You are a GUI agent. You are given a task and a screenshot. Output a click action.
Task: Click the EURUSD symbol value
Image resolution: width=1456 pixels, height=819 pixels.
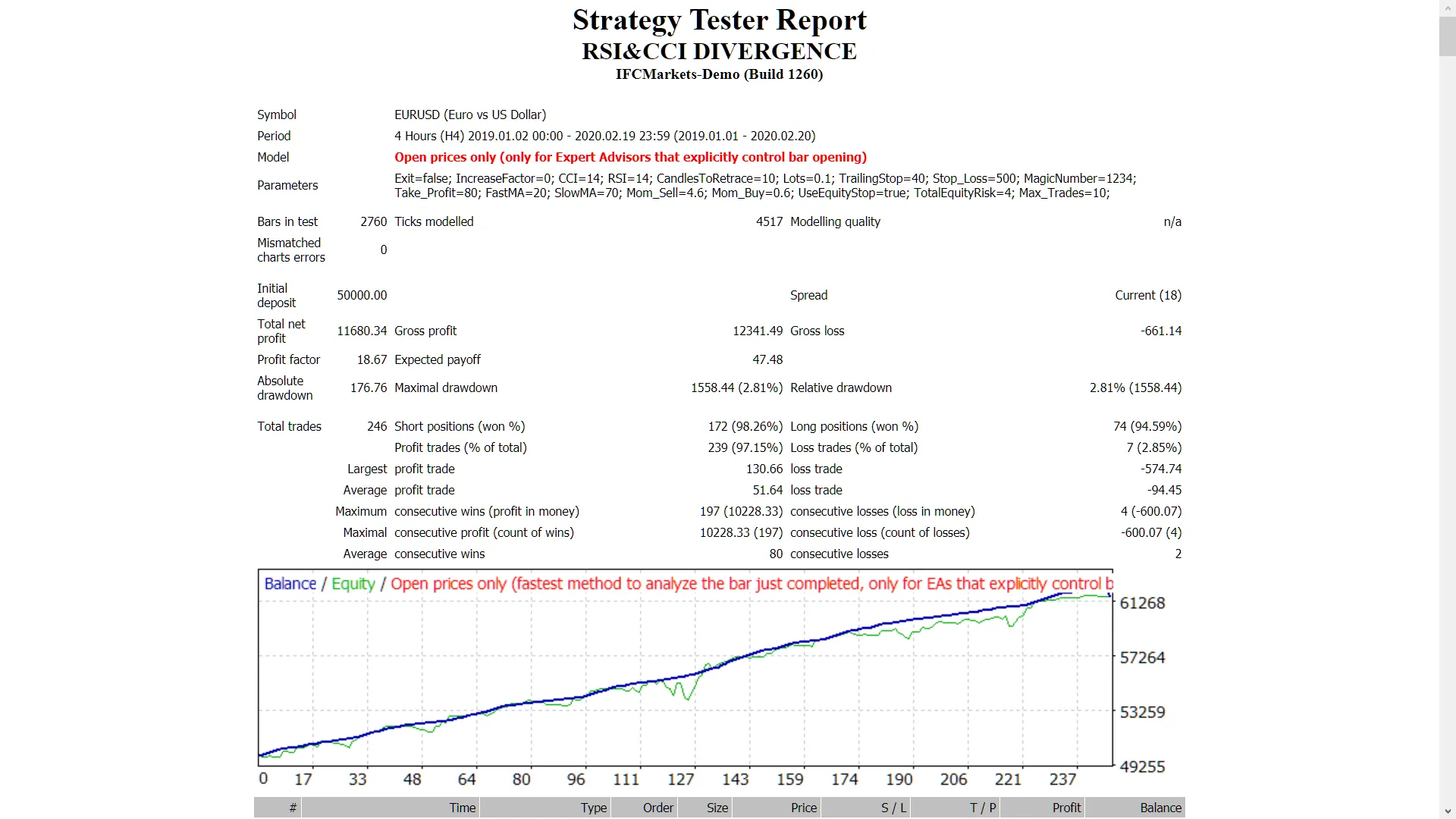click(470, 115)
